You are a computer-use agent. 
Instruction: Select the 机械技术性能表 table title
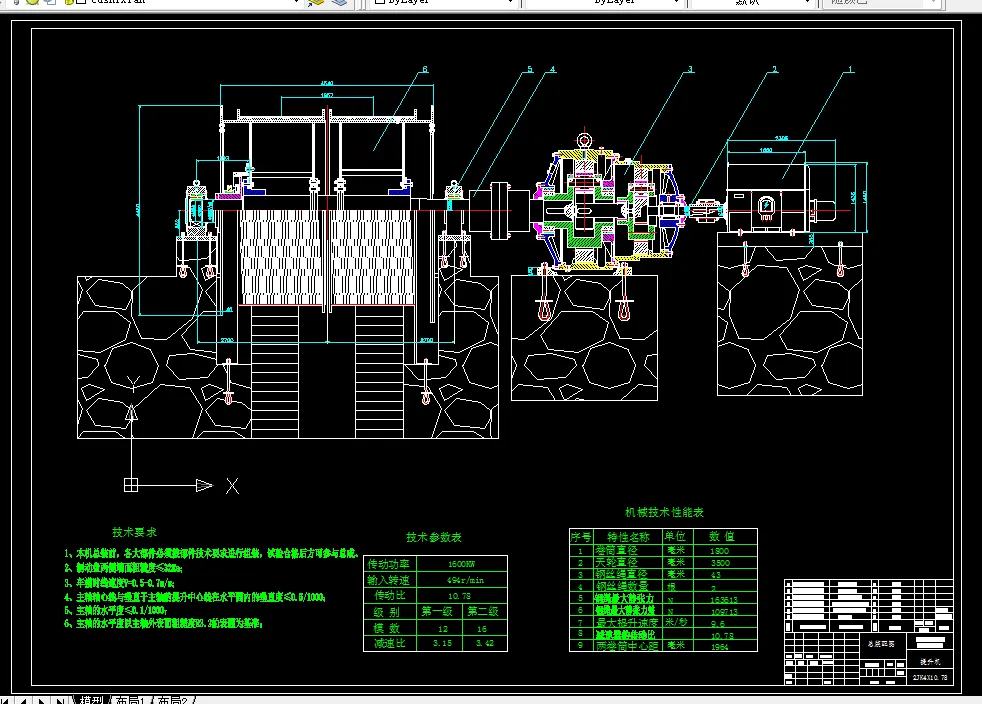[x=664, y=512]
